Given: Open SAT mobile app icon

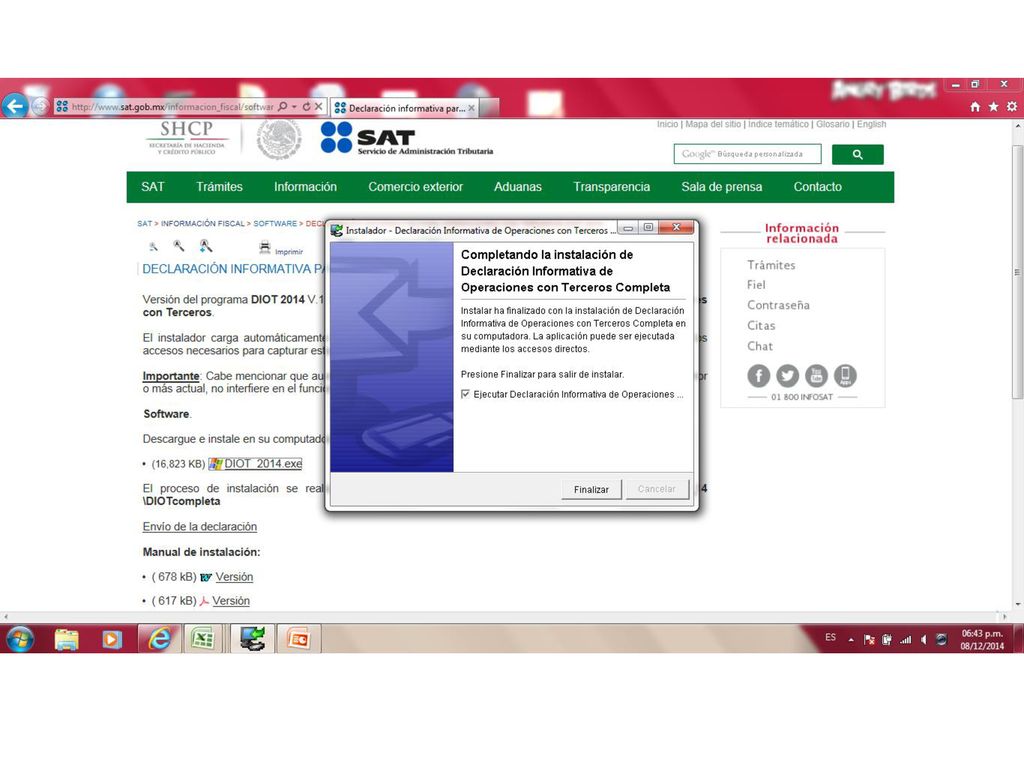Looking at the screenshot, I should 845,376.
